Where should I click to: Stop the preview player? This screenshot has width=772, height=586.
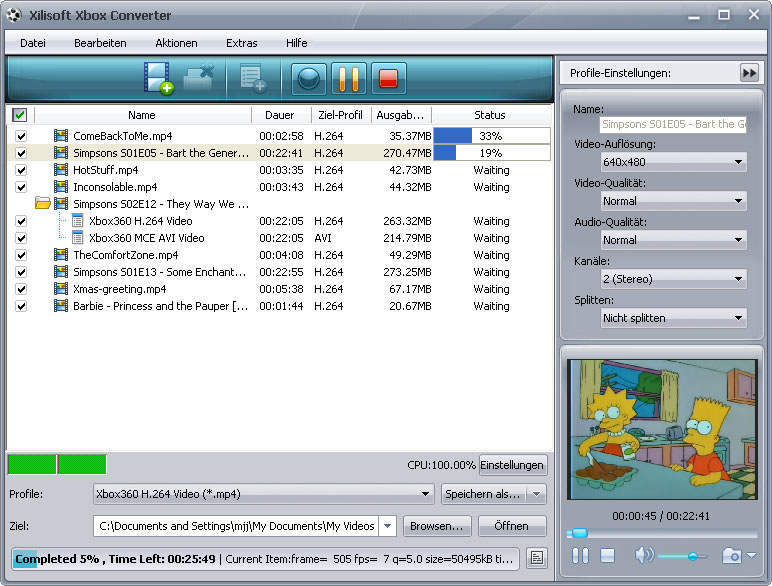click(x=608, y=556)
